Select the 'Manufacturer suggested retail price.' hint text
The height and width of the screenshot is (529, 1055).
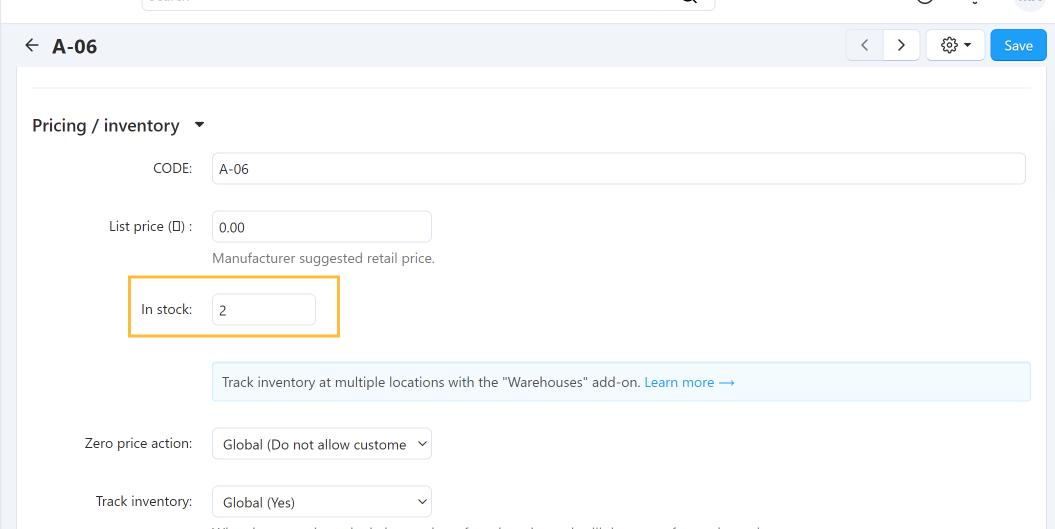click(x=324, y=258)
